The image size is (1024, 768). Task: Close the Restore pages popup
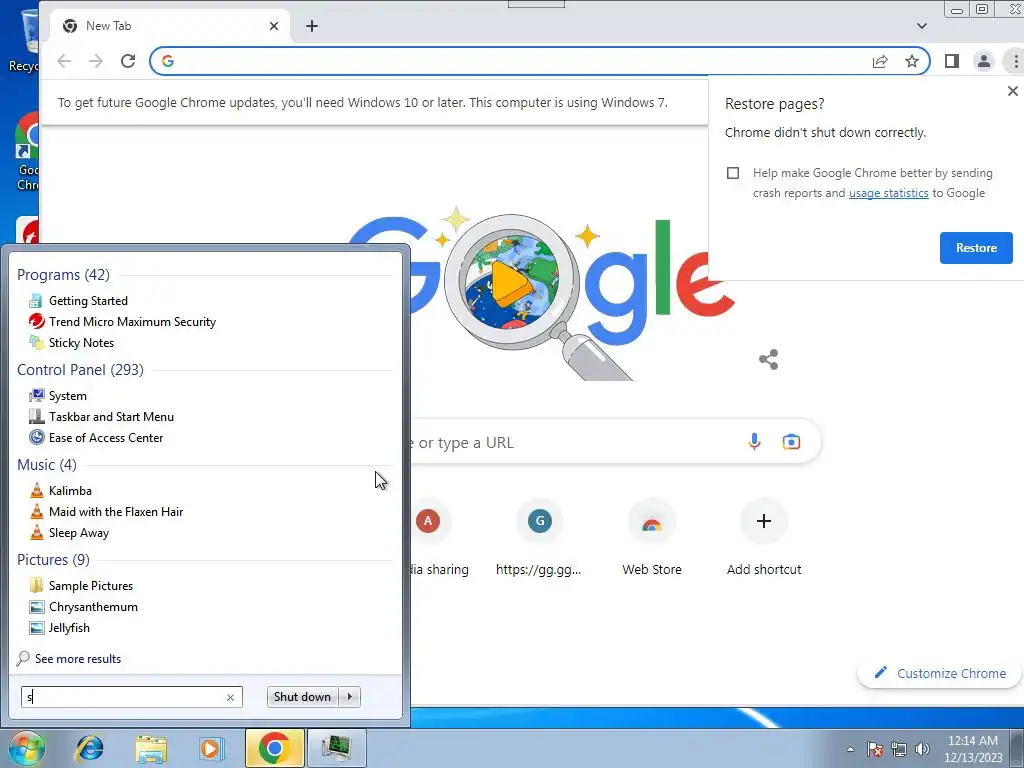tap(1012, 91)
